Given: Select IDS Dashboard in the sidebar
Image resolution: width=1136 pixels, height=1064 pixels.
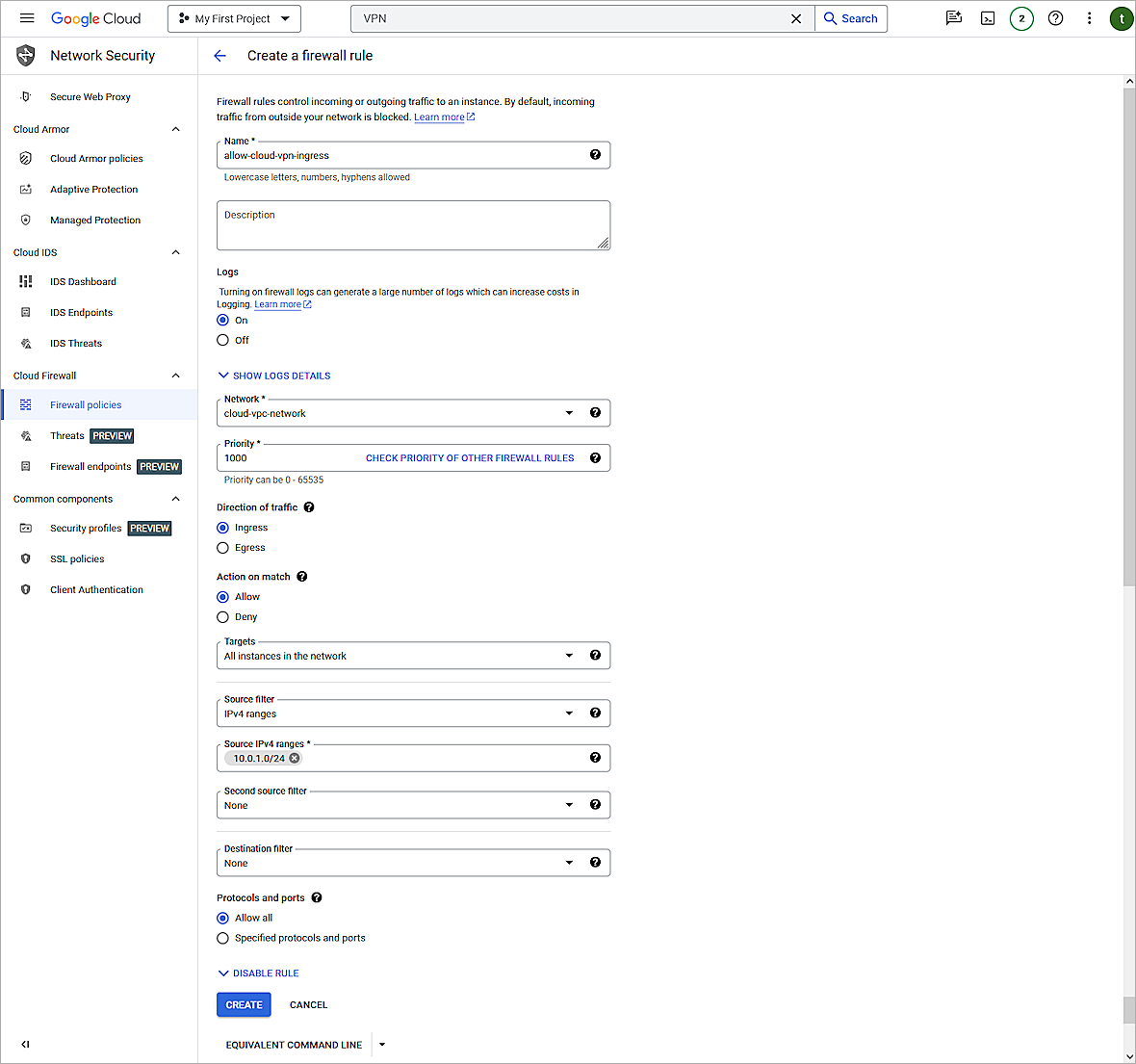Looking at the screenshot, I should (82, 281).
